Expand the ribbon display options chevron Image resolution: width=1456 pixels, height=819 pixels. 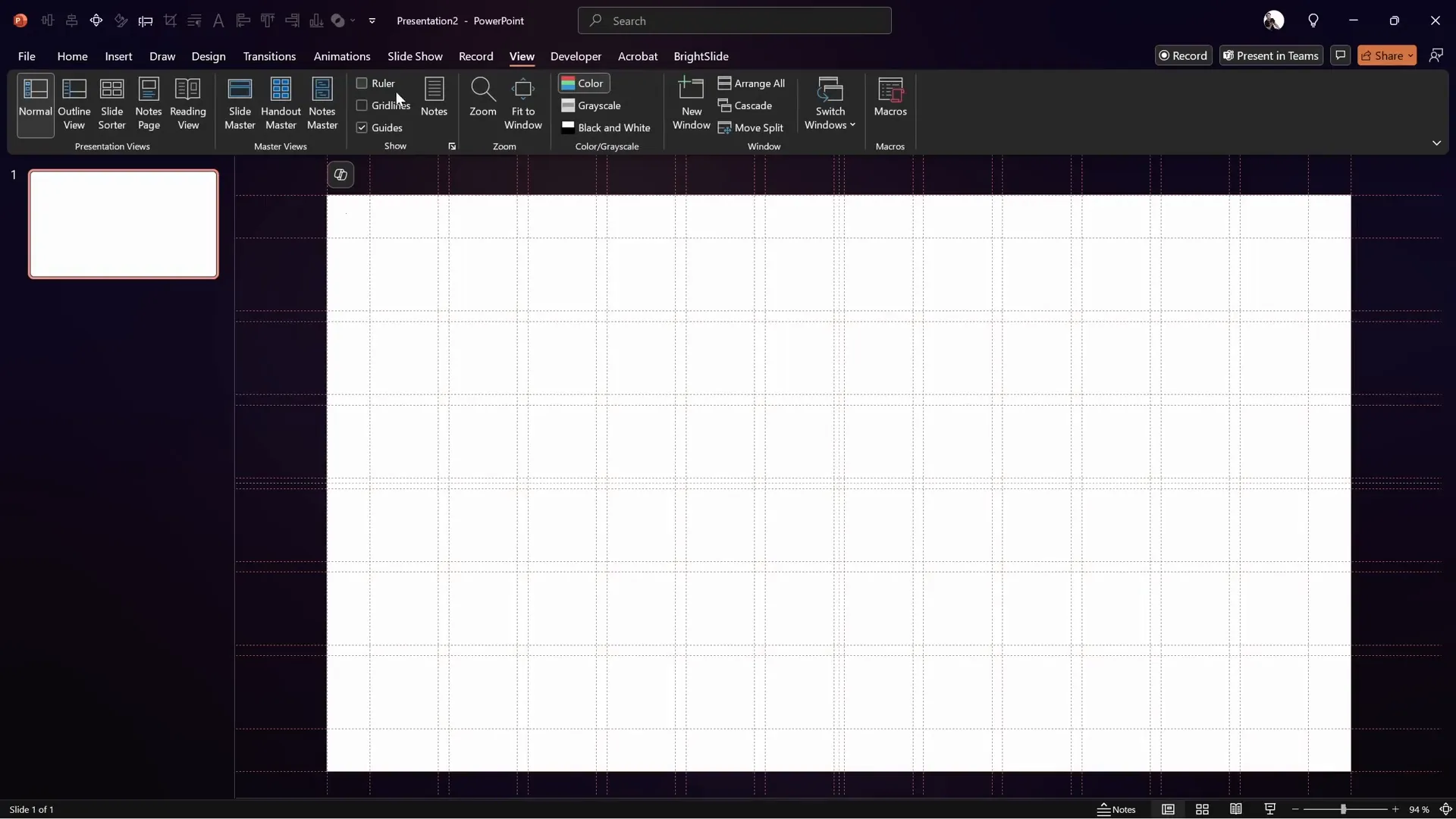[1436, 143]
